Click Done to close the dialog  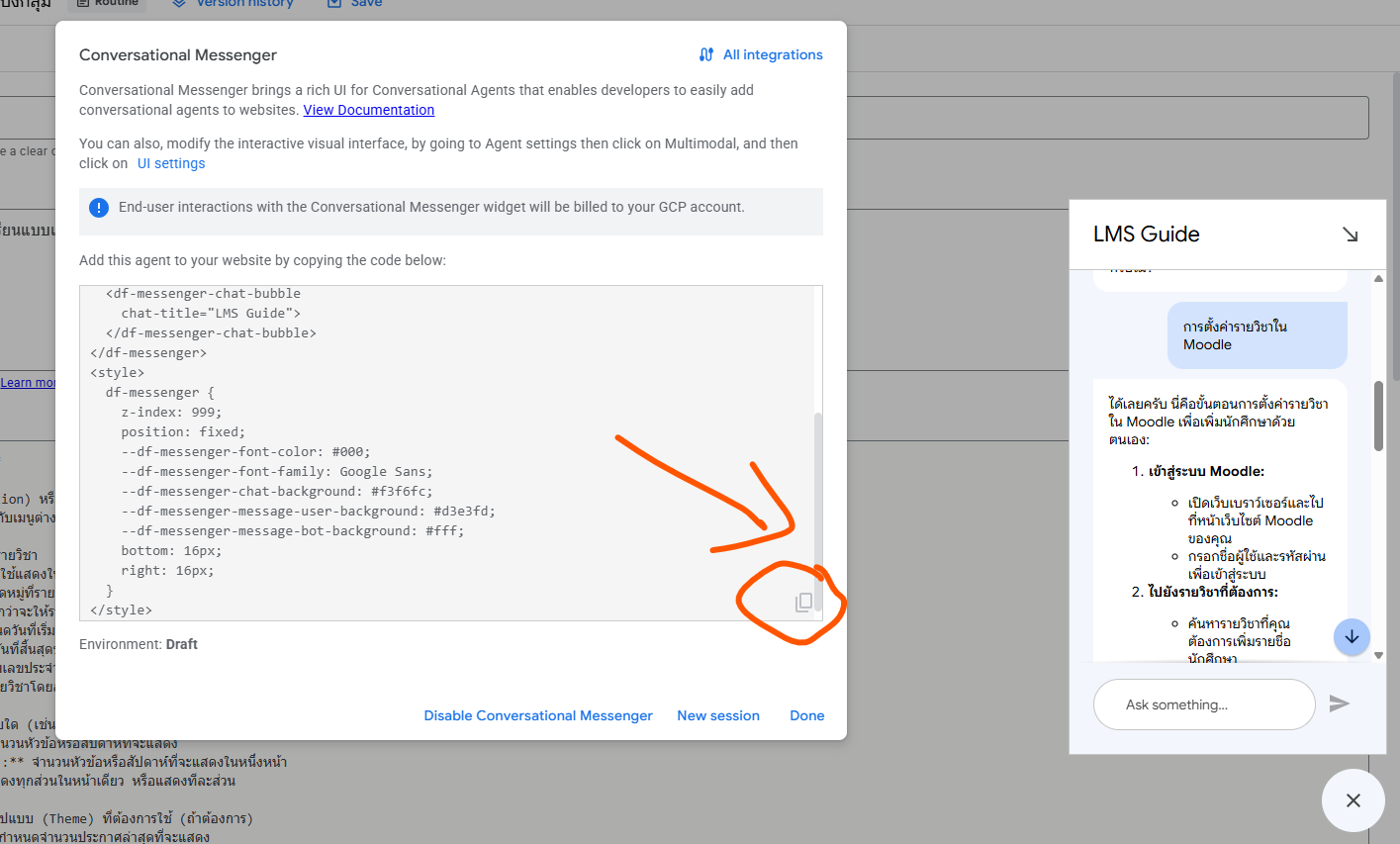pos(806,715)
